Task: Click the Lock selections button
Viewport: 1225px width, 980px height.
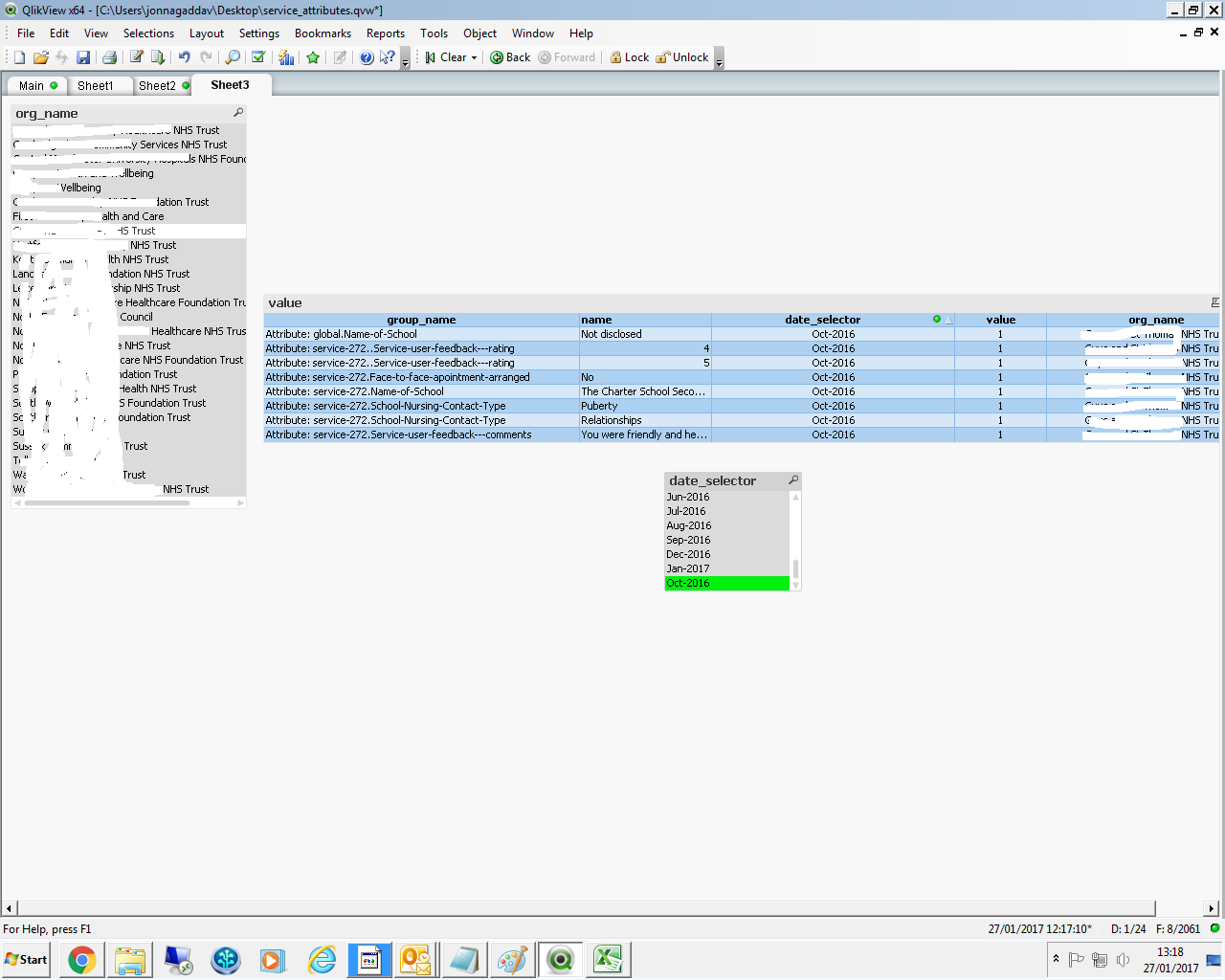Action: [629, 57]
